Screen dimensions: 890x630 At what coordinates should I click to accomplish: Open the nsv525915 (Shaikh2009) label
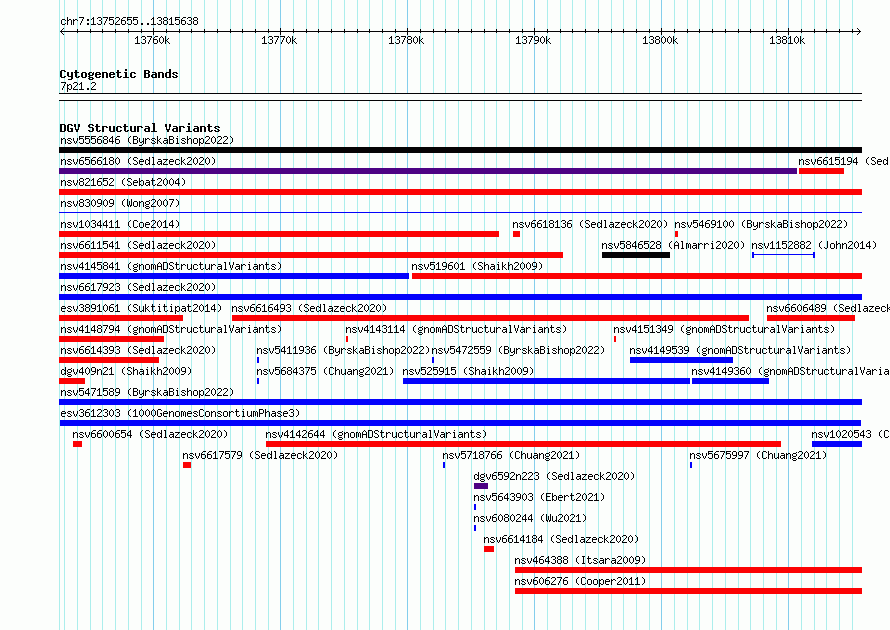[x=468, y=371]
